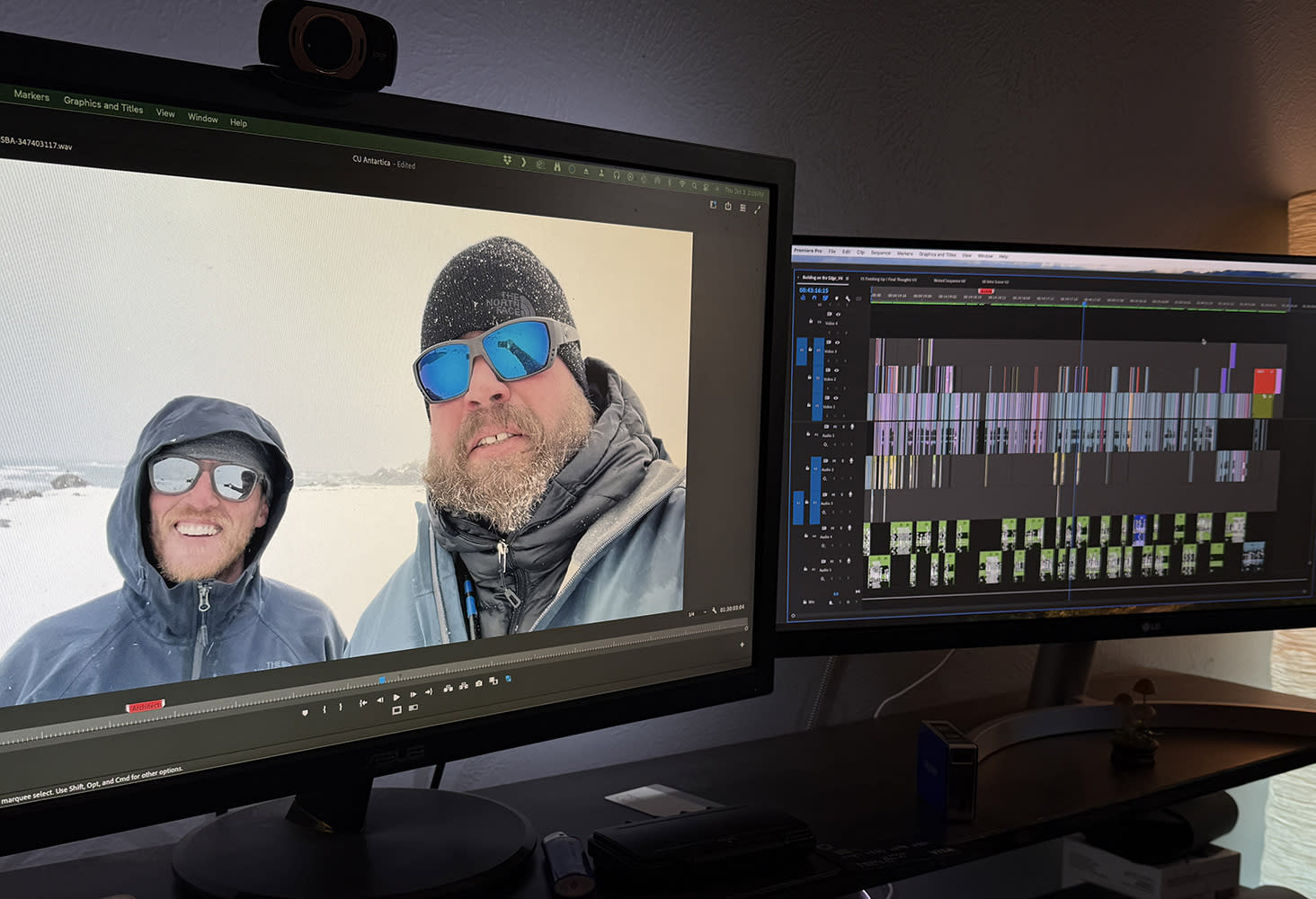
Task: Click the share icon above the viewer
Action: (x=728, y=206)
